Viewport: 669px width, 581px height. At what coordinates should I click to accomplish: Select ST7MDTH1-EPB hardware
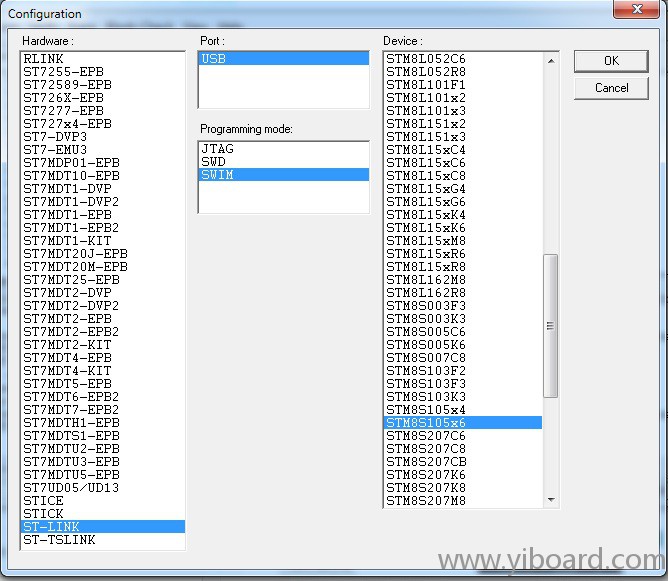pos(103,423)
